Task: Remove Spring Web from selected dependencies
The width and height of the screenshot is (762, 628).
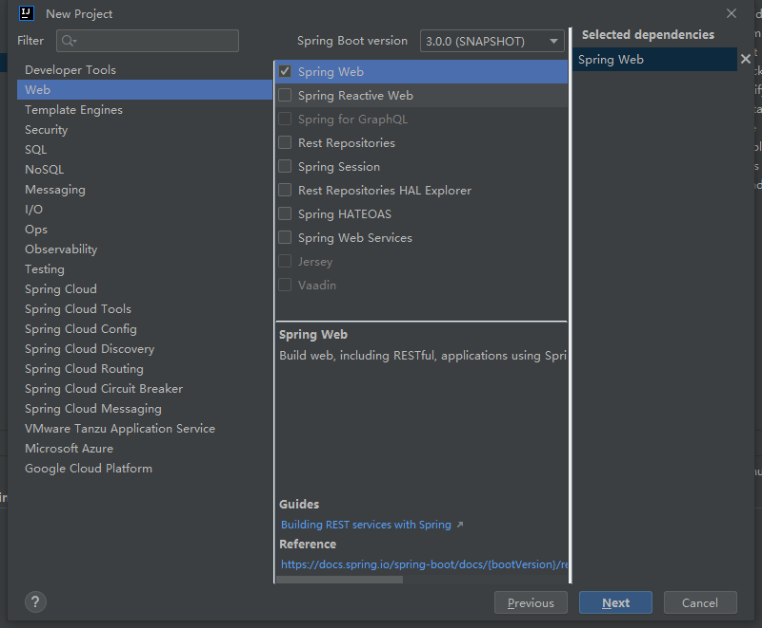Action: pos(745,59)
